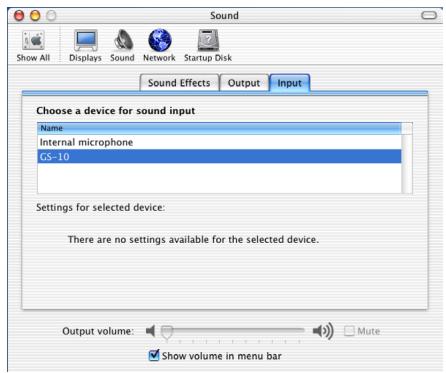This screenshot has height=373, width=446.
Task: Switch to the Sound Effects tab
Action: [179, 83]
